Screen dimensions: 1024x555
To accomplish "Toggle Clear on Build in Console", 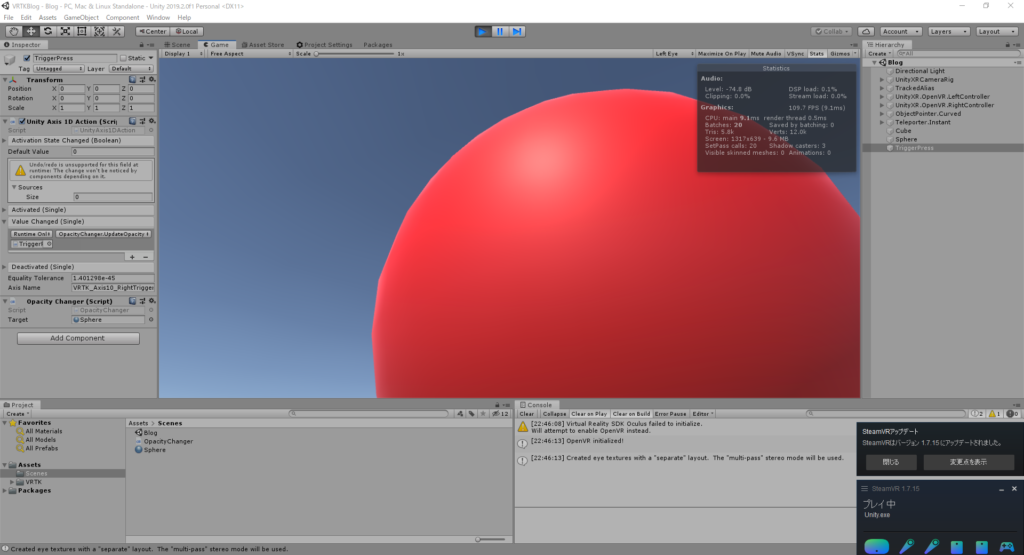I will 631,414.
